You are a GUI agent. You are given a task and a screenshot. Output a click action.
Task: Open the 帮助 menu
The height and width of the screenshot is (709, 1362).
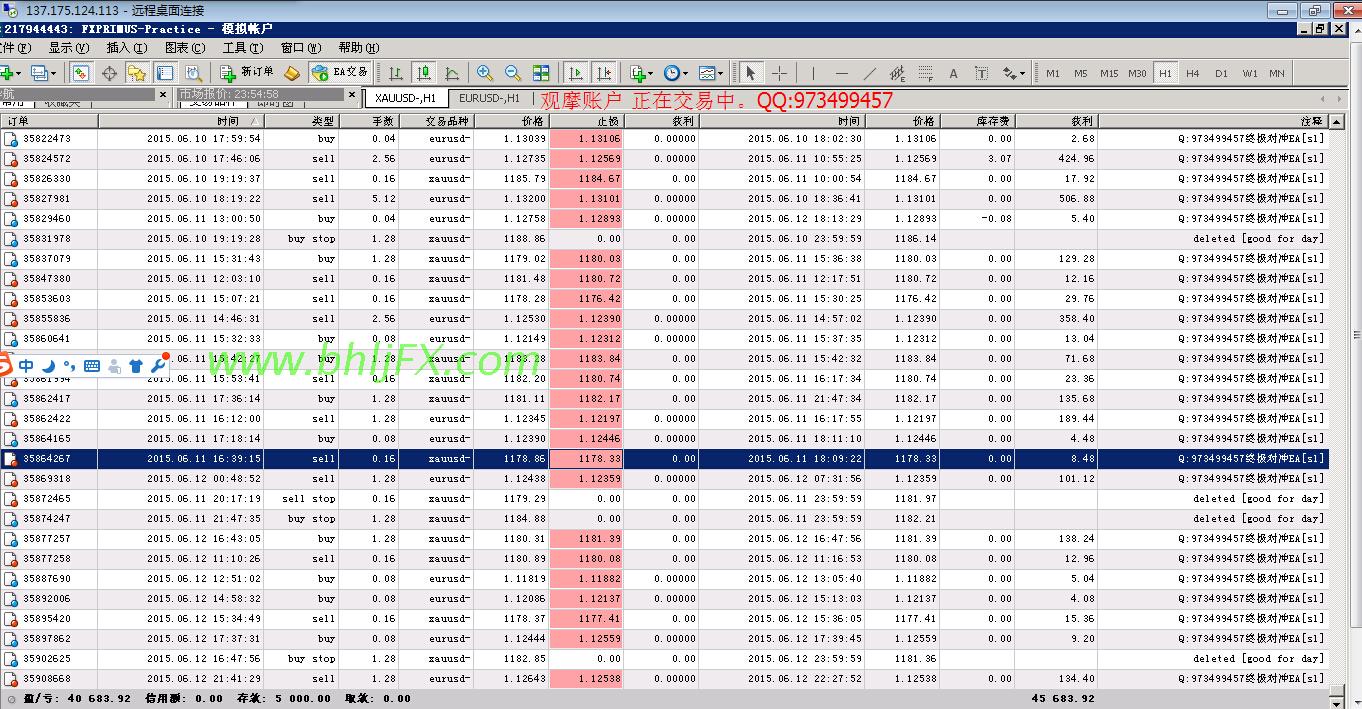pyautogui.click(x=358, y=47)
